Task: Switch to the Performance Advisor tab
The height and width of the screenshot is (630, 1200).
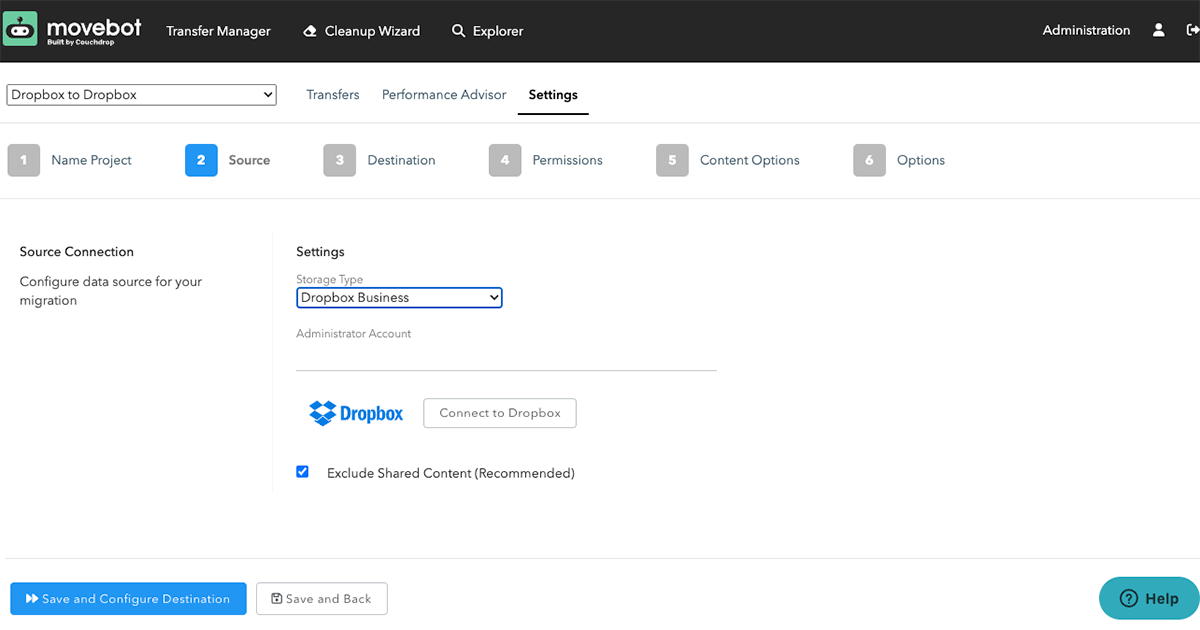Action: pos(443,94)
